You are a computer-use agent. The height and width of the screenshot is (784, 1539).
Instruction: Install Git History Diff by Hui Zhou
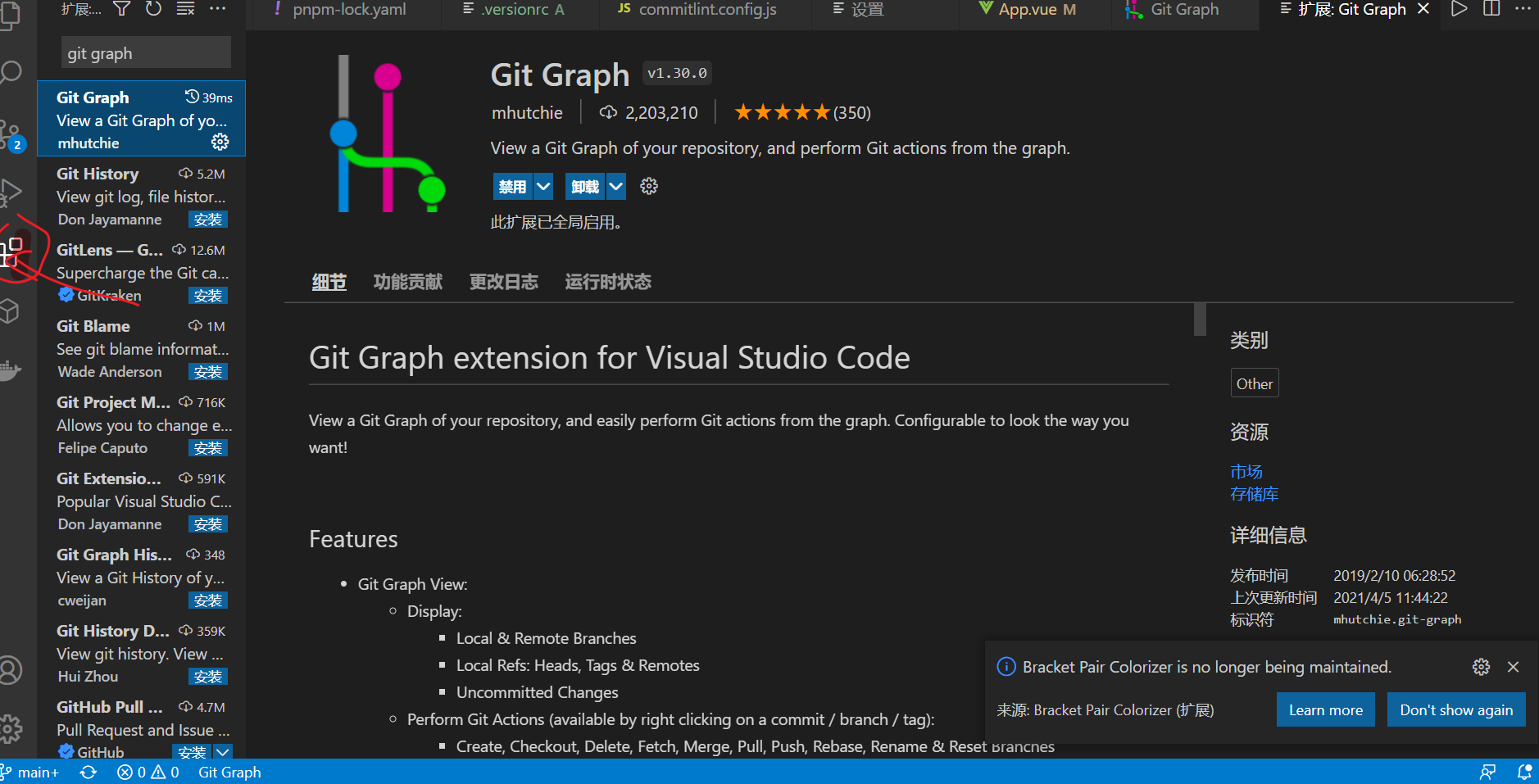pyautogui.click(x=208, y=677)
